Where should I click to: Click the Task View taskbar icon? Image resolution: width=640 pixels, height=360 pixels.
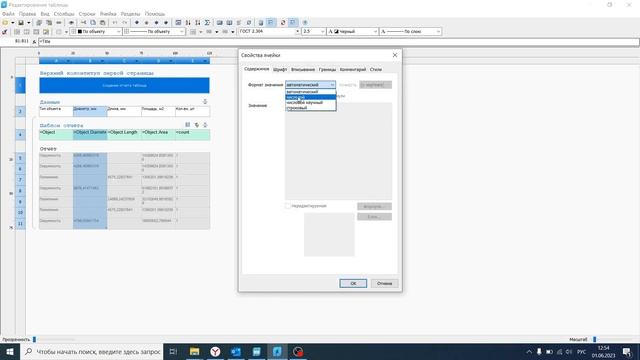coord(173,351)
